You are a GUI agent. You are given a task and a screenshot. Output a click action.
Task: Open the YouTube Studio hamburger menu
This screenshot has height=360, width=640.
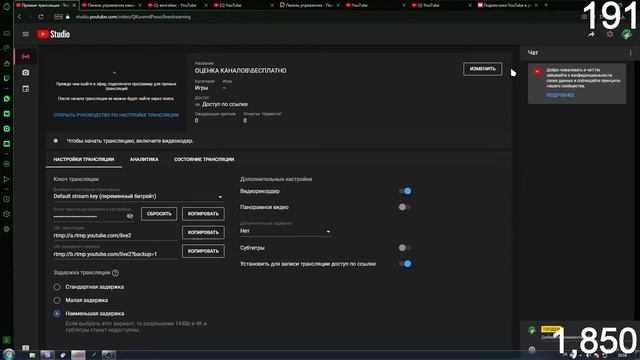coord(25,34)
